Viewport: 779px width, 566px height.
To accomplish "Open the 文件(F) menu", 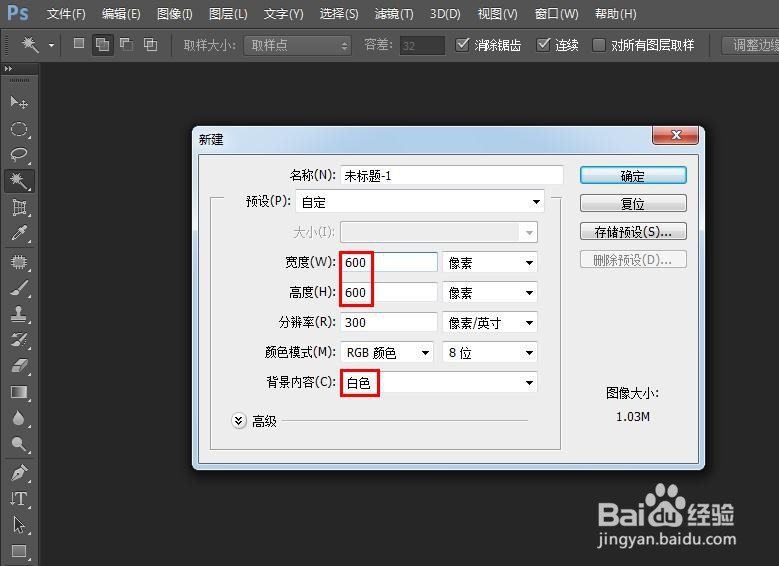I will pos(66,14).
